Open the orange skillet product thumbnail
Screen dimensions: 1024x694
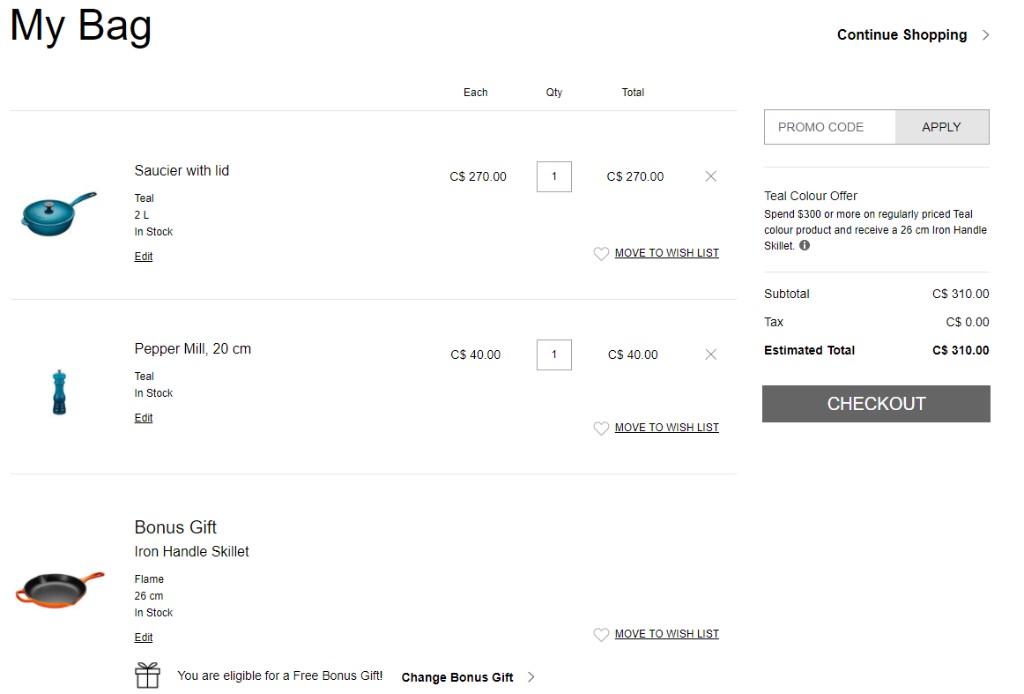coord(59,589)
